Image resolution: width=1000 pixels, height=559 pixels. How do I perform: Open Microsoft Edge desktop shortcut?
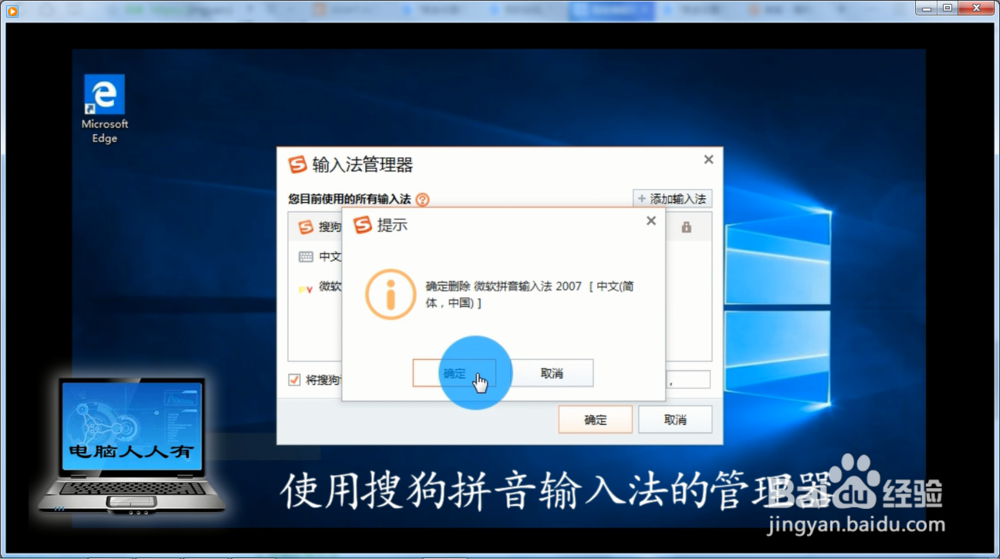tap(105, 110)
